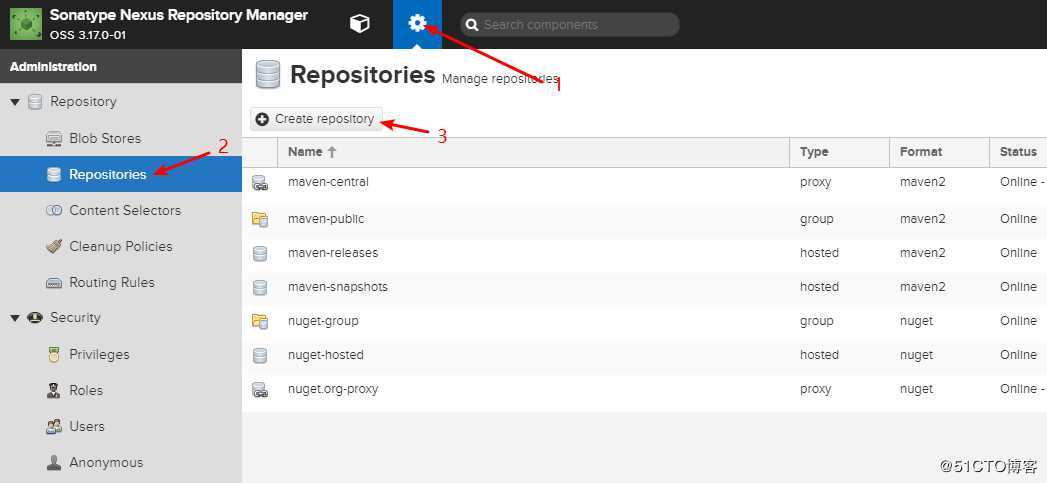Open Content Selectors in the sidebar
This screenshot has height=483, width=1047.
point(121,210)
